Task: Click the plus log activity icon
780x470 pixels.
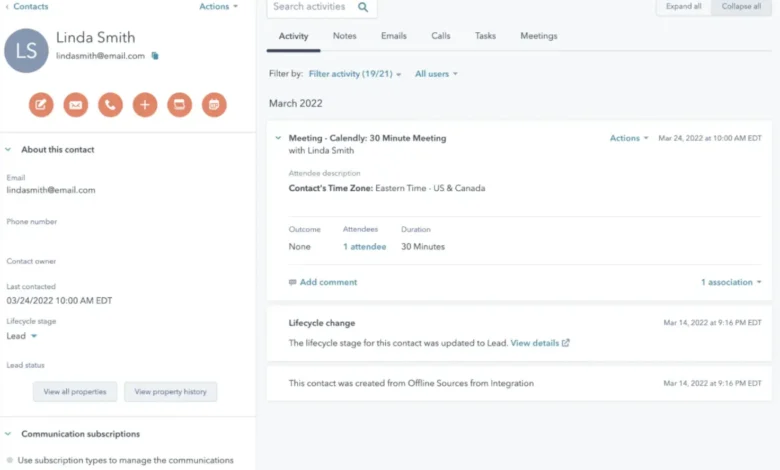Action: coord(145,104)
